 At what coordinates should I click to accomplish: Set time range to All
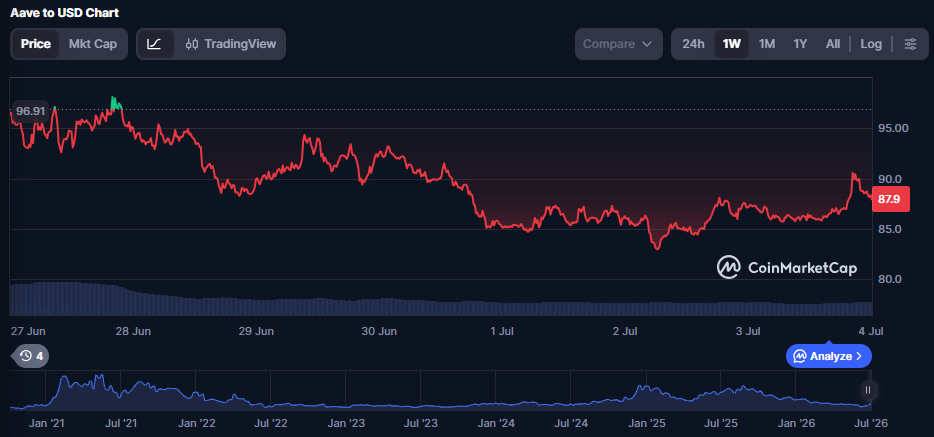click(833, 44)
